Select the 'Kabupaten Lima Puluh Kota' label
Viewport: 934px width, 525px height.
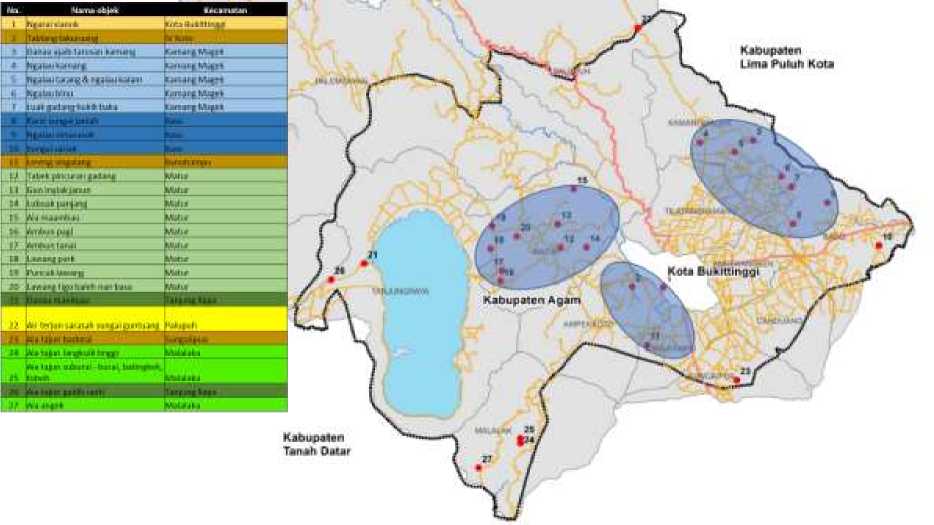[x=786, y=56]
